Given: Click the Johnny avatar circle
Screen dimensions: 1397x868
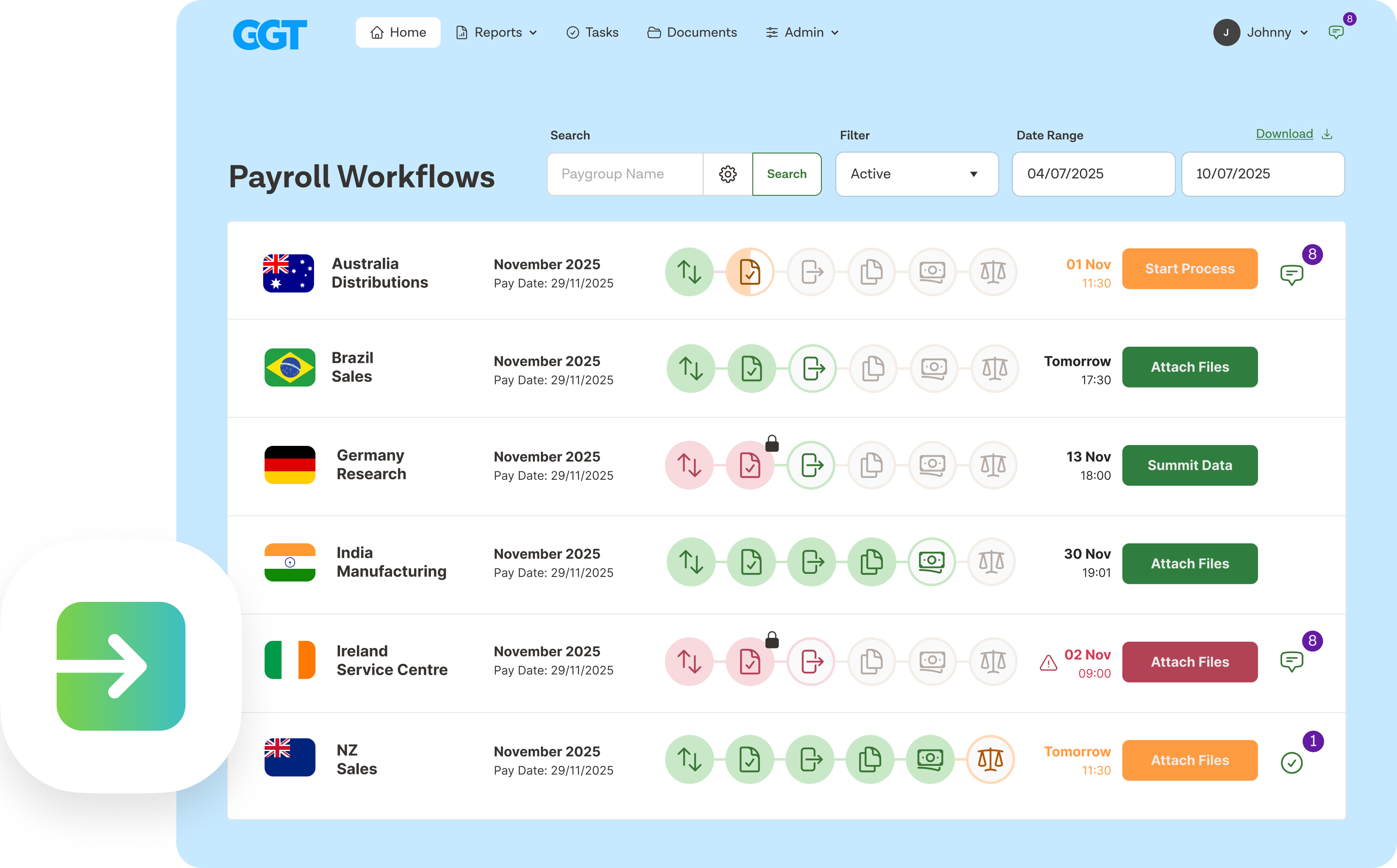Looking at the screenshot, I should point(1227,32).
